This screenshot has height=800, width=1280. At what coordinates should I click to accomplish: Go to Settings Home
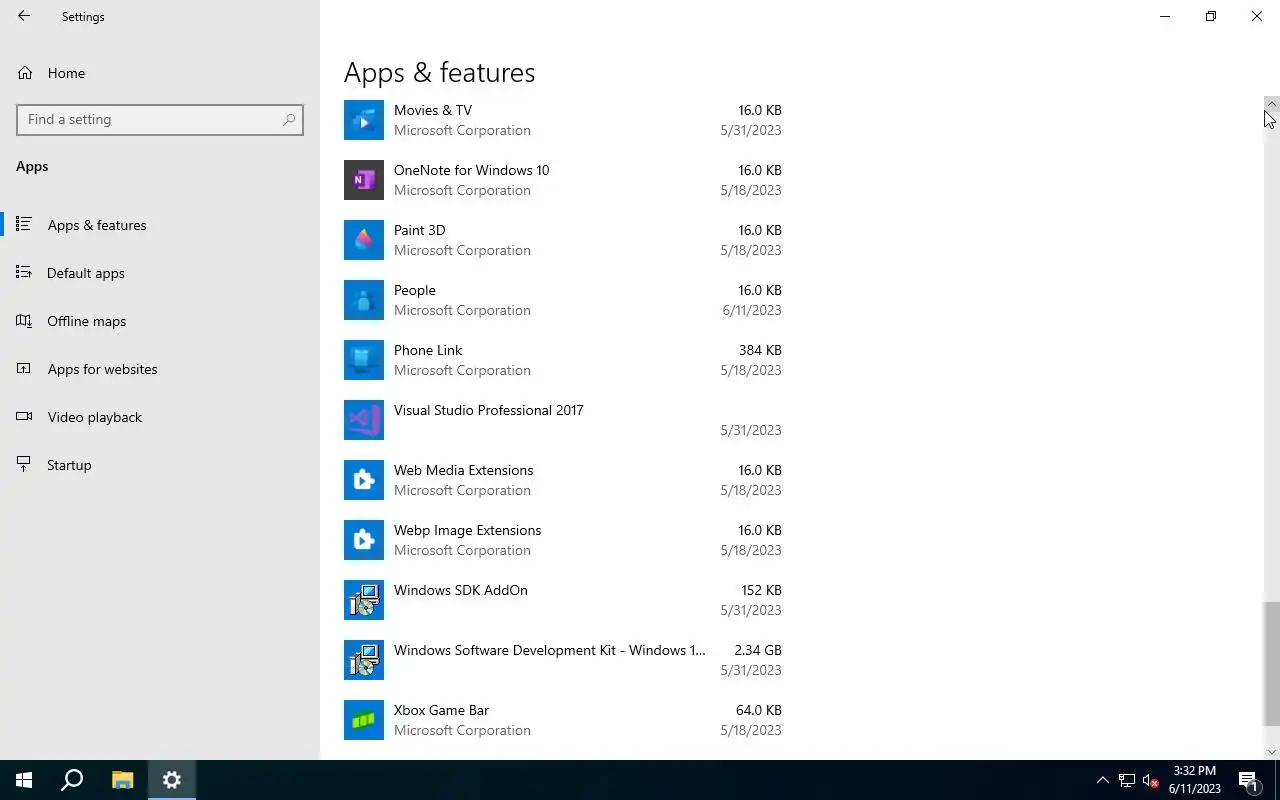point(160,73)
